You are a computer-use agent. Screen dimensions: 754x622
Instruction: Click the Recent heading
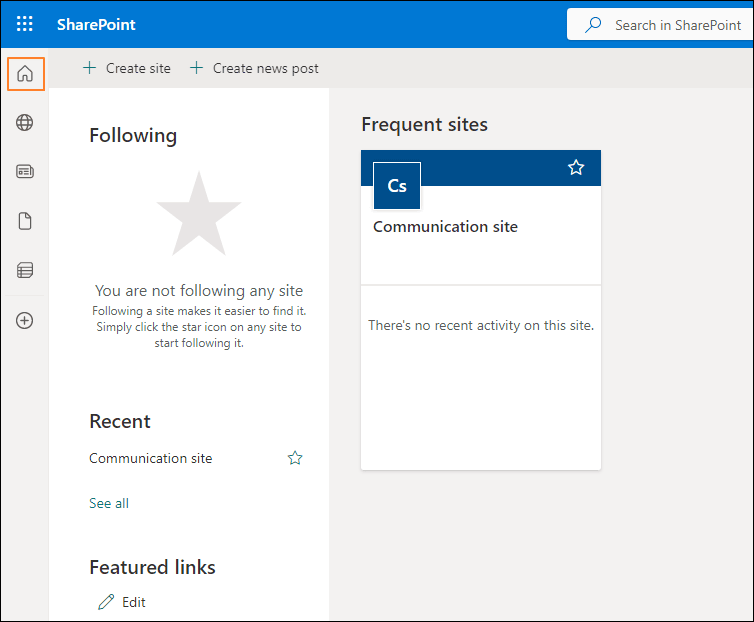120,421
